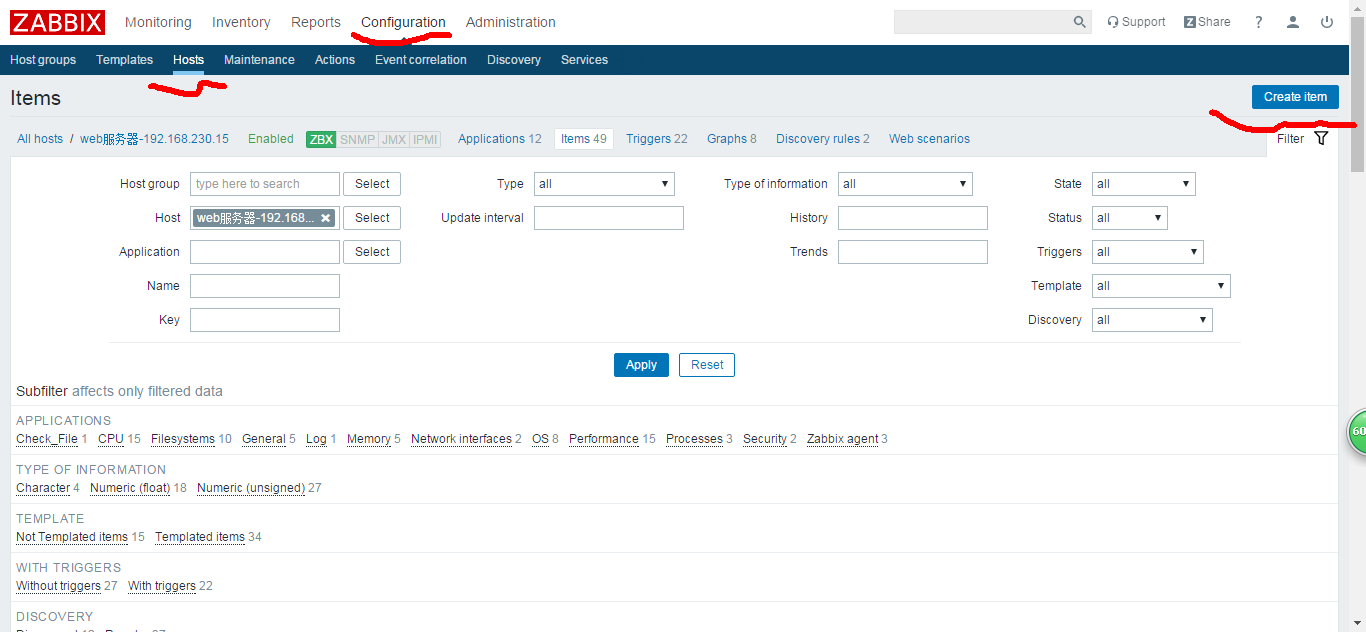Open Event correlation submenu
Screen dimensions: 1366x632
click(x=421, y=60)
